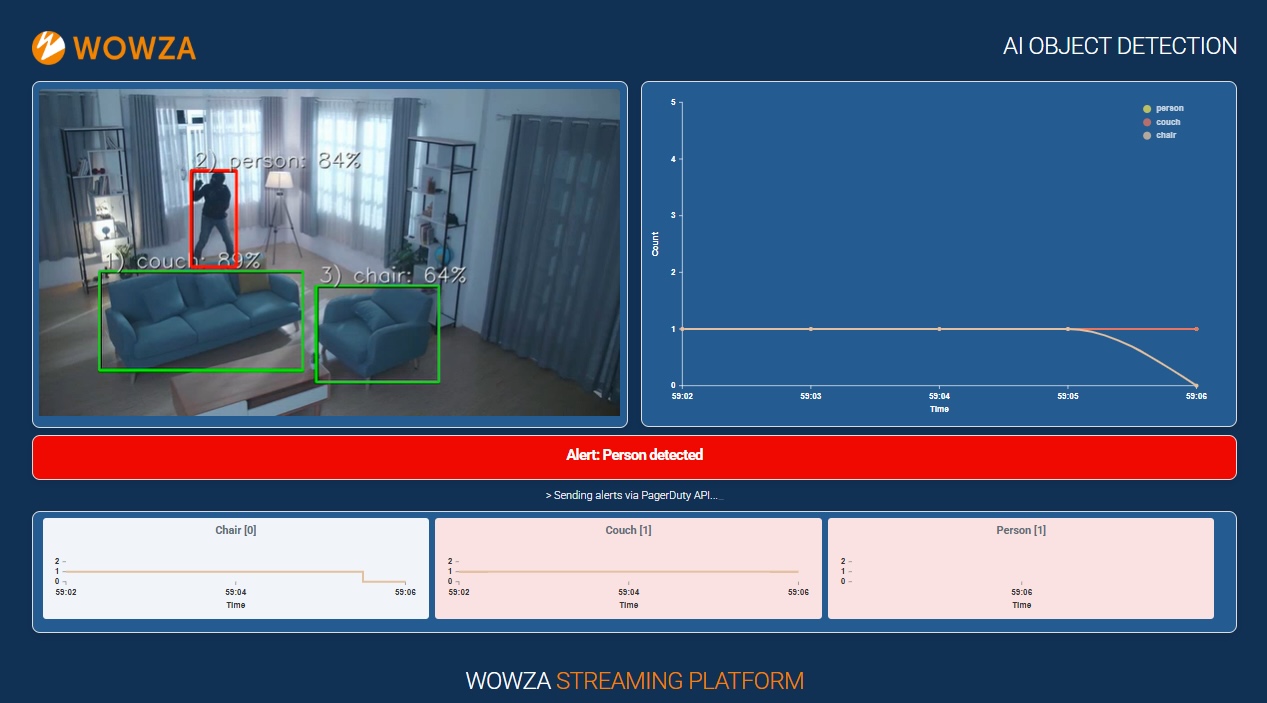Click the WOWZA wordmark beside the logo
Screen dimensions: 1267x703
pos(134,48)
